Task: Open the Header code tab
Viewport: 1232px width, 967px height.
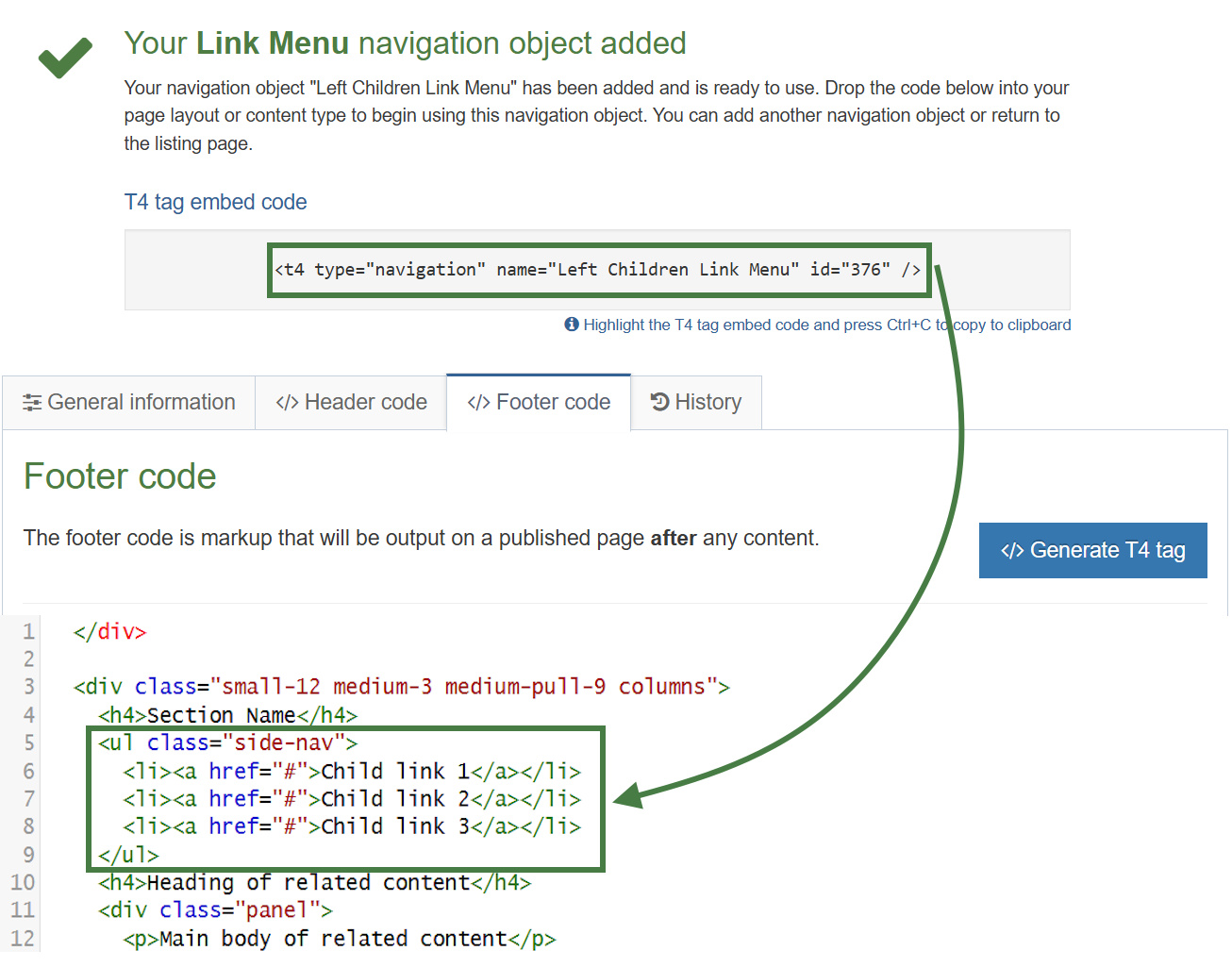Action: 366,402
